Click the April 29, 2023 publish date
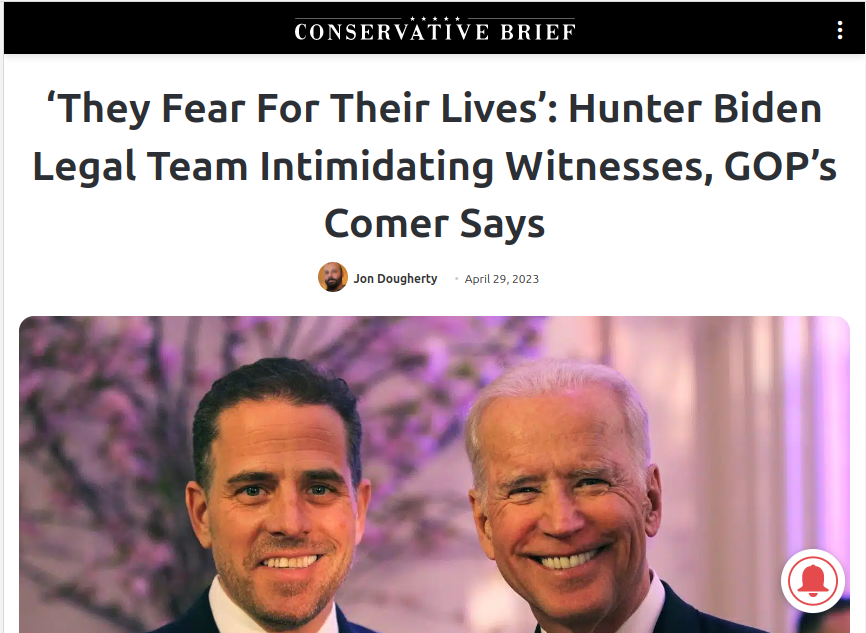 (x=501, y=279)
